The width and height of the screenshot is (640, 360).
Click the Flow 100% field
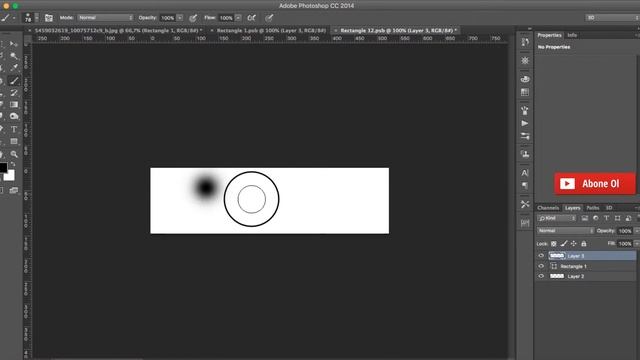pyautogui.click(x=226, y=18)
